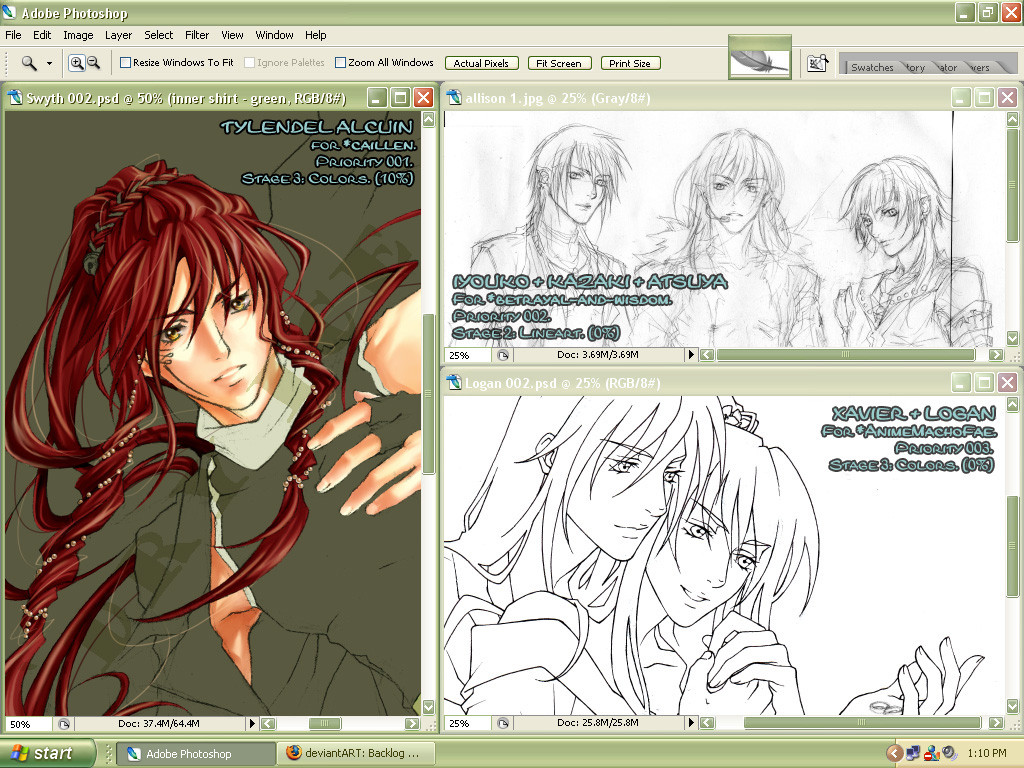
Task: Expand hidden system tray icons arrow
Action: pos(895,754)
